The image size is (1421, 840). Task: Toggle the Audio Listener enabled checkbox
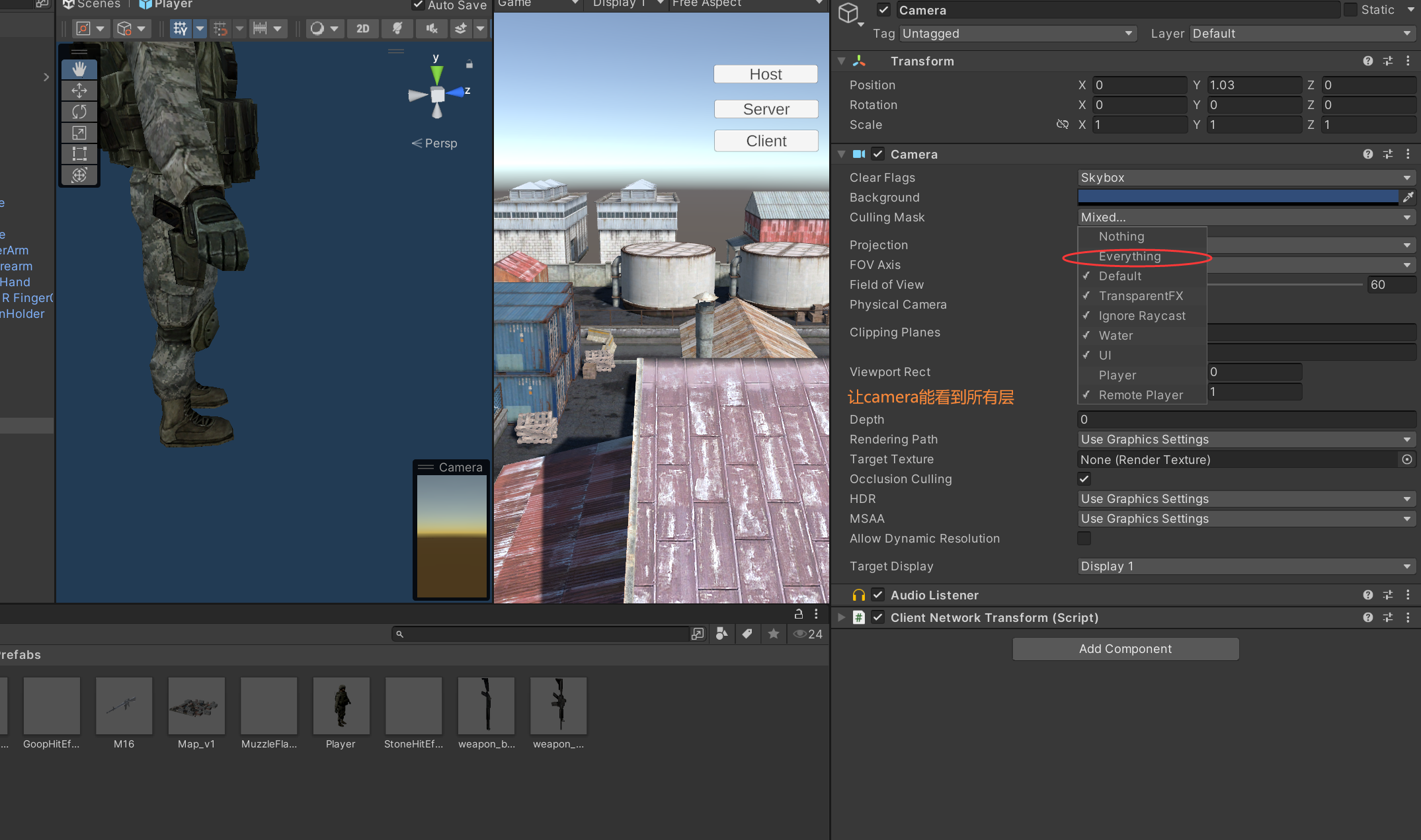[877, 595]
